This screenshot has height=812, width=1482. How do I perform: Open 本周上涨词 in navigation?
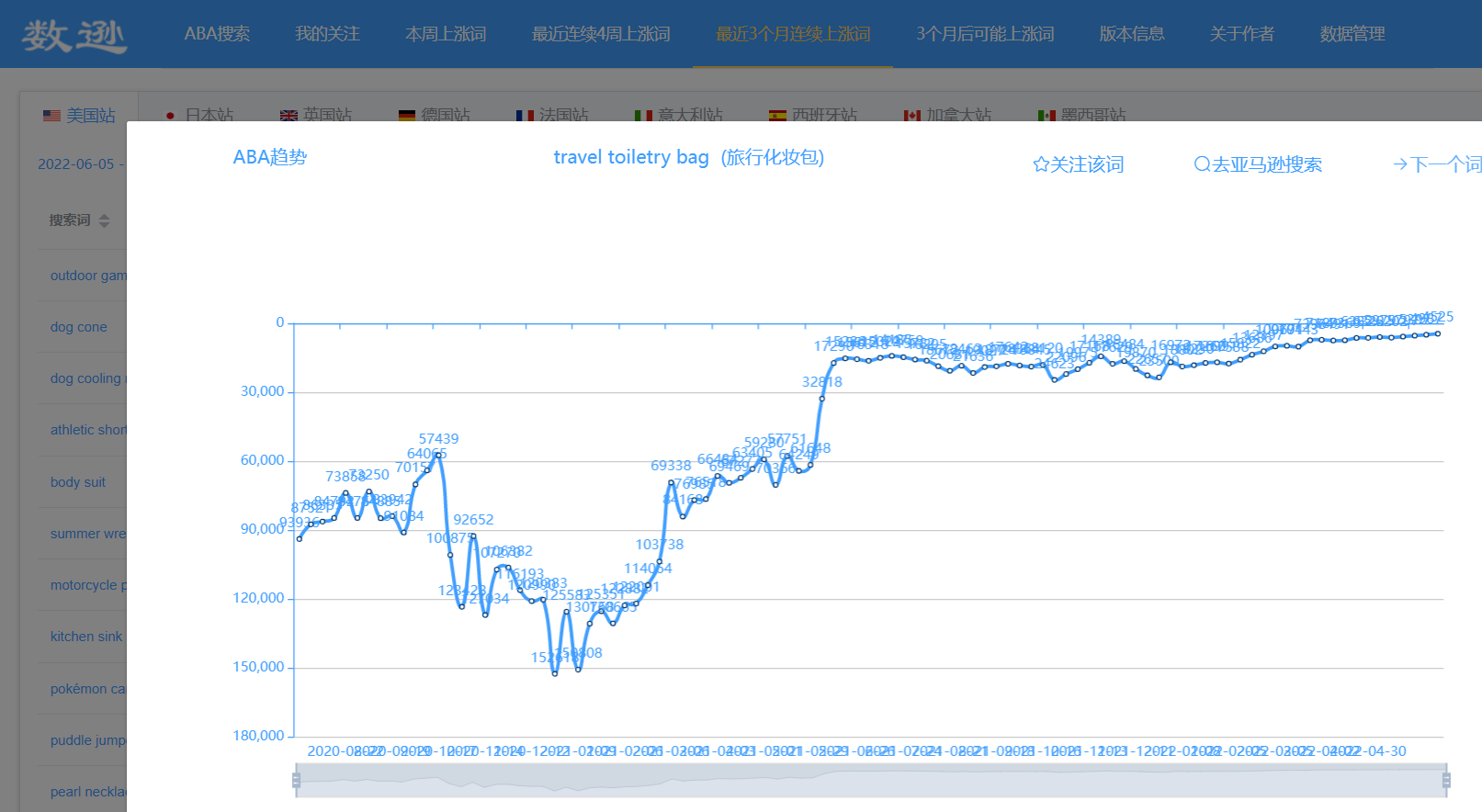[x=446, y=34]
